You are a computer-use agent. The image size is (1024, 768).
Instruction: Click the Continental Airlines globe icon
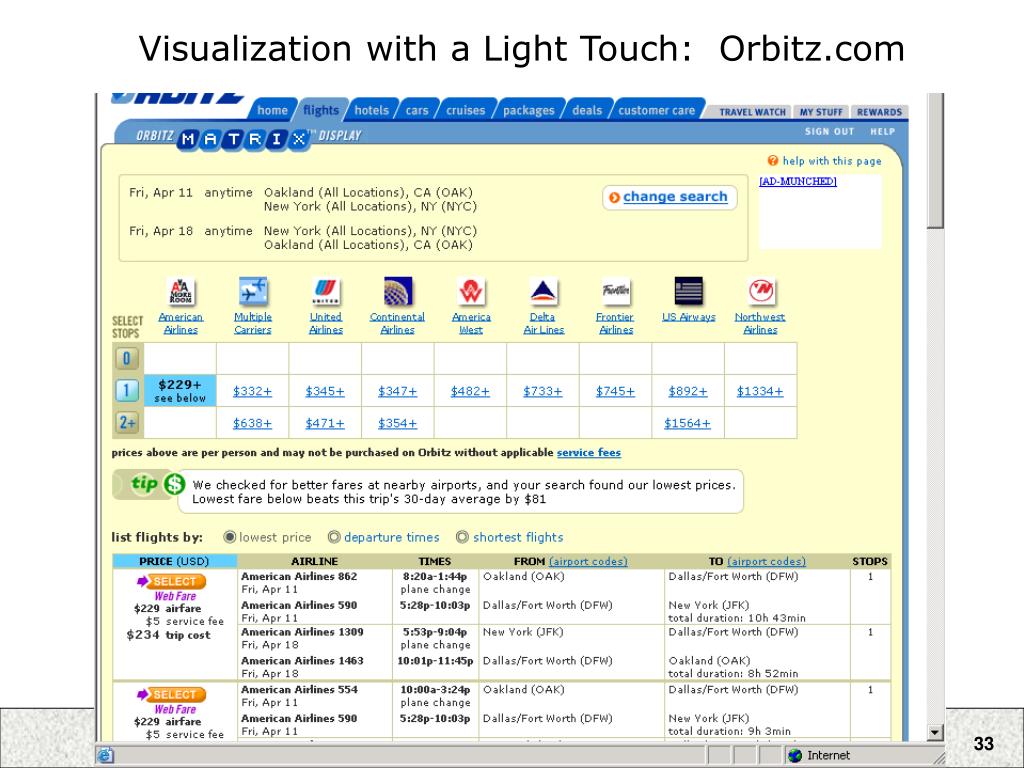(x=398, y=291)
